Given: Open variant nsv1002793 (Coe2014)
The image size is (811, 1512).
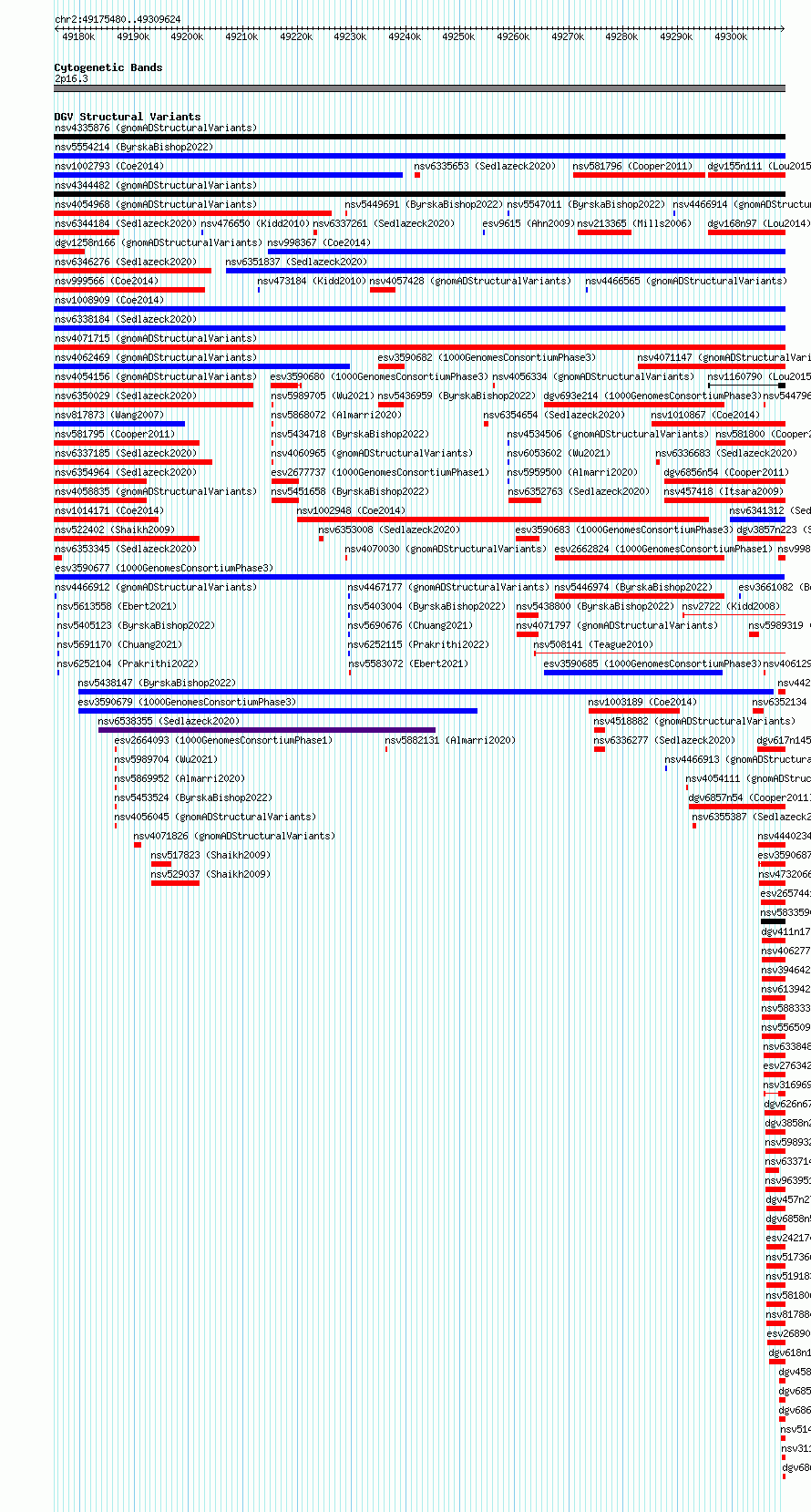Looking at the screenshot, I should coord(109,166).
